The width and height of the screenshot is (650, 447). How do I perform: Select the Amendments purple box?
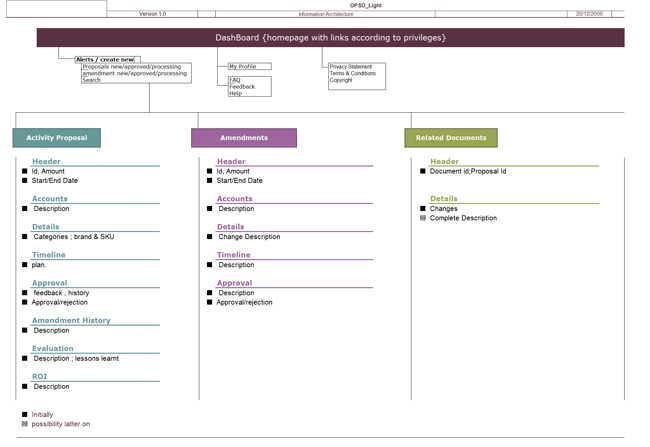[244, 138]
